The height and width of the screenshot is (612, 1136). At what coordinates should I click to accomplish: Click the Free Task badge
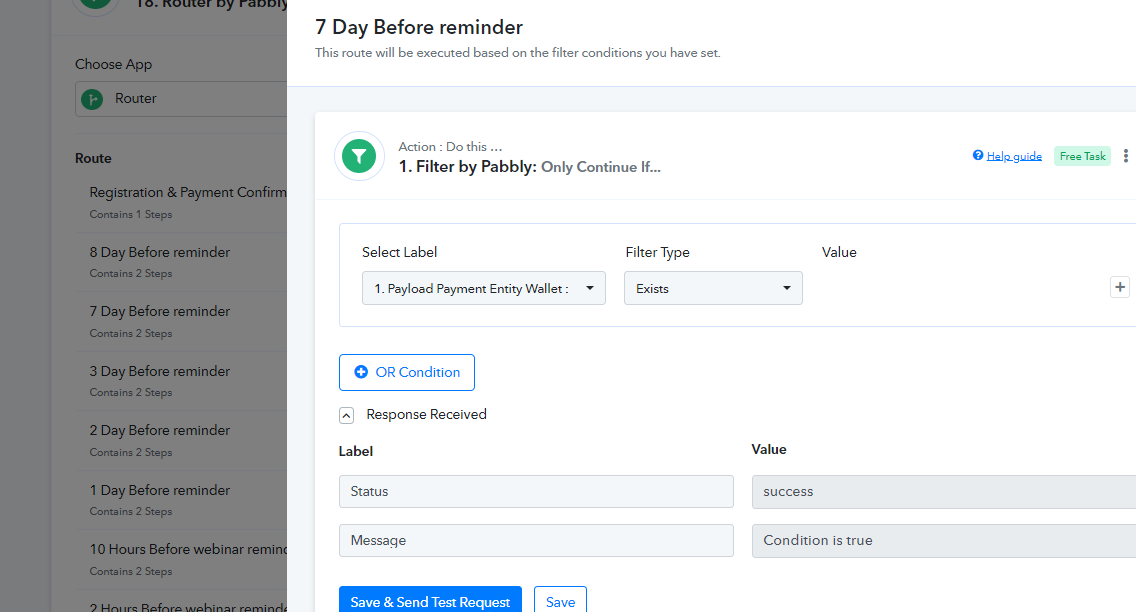click(1082, 156)
